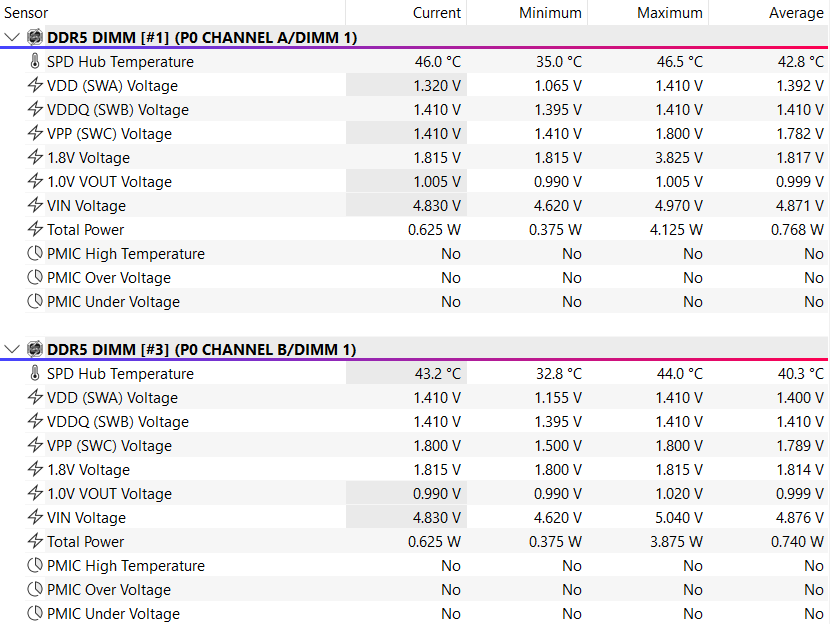
Task: Click thermometer icon for DIMM #1 SPD Hub Temperature
Action: (35, 61)
